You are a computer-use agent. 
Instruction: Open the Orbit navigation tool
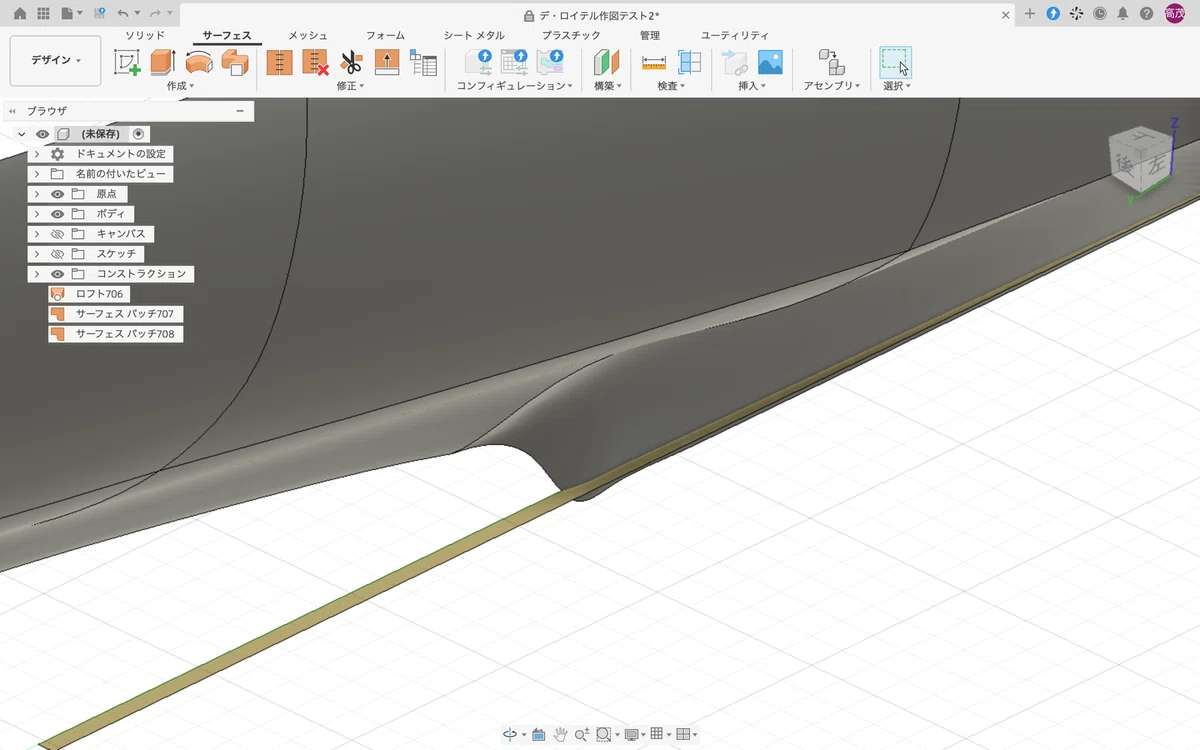coord(510,734)
